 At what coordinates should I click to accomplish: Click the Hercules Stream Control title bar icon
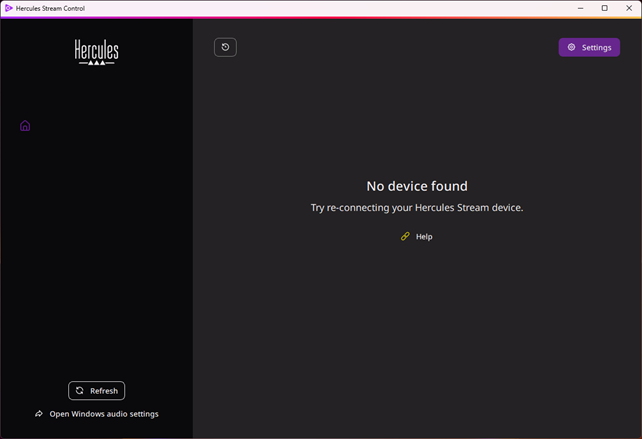[x=9, y=8]
